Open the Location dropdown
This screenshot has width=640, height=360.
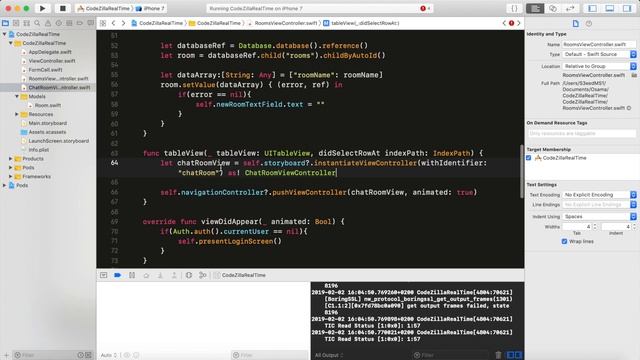click(x=599, y=66)
